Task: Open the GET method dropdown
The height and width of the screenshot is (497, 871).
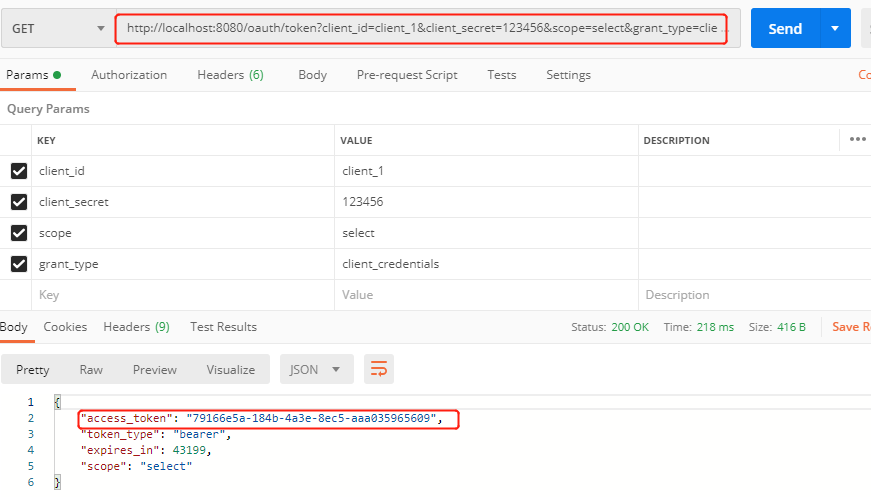Action: tap(58, 28)
